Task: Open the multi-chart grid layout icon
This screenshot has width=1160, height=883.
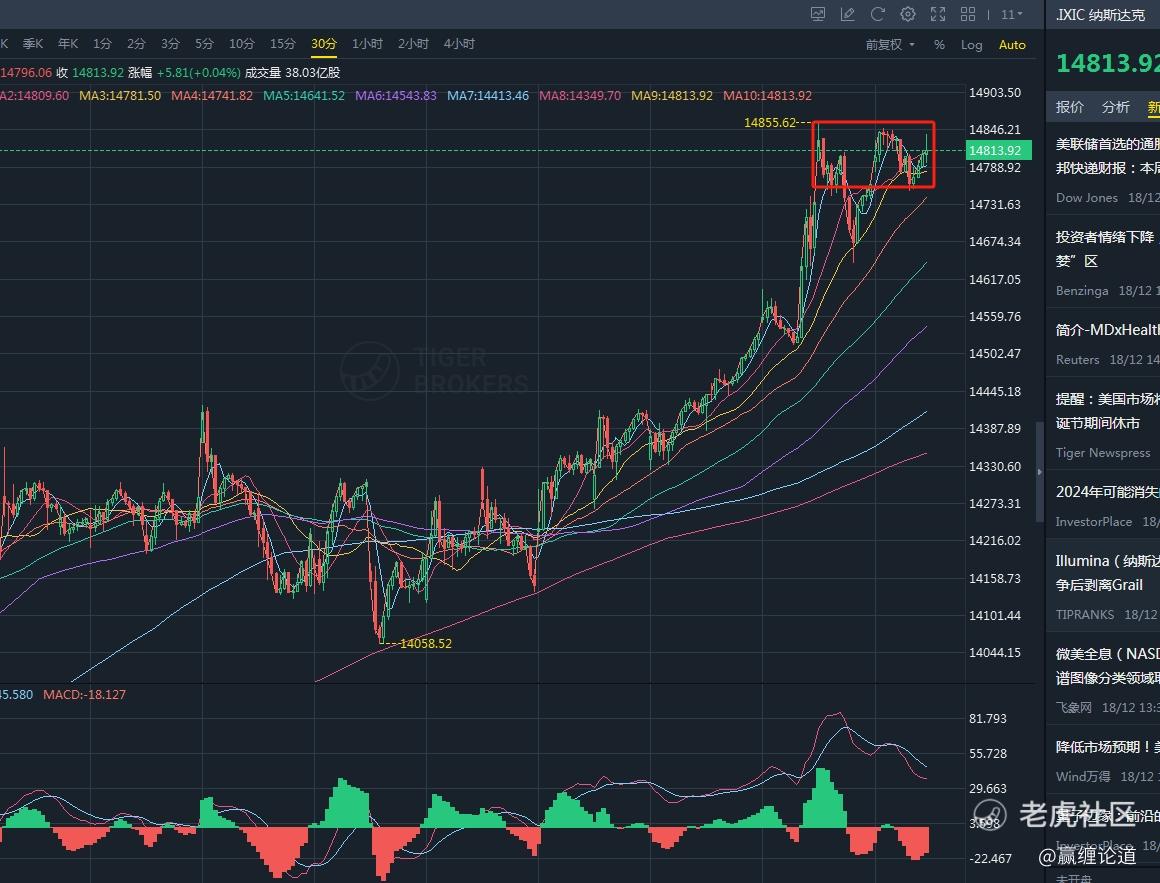Action: [968, 14]
